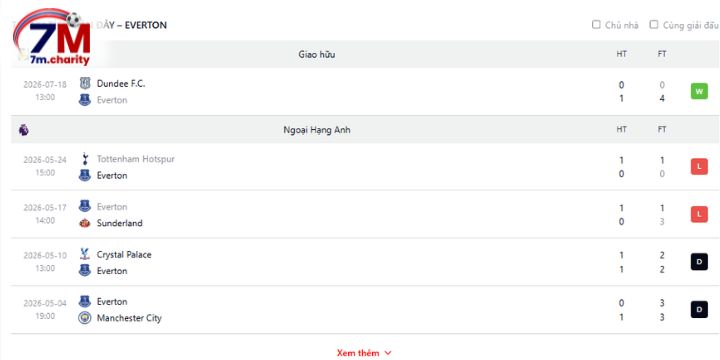
Task: Click the 2026-05-17 match date
Action: tap(45, 208)
